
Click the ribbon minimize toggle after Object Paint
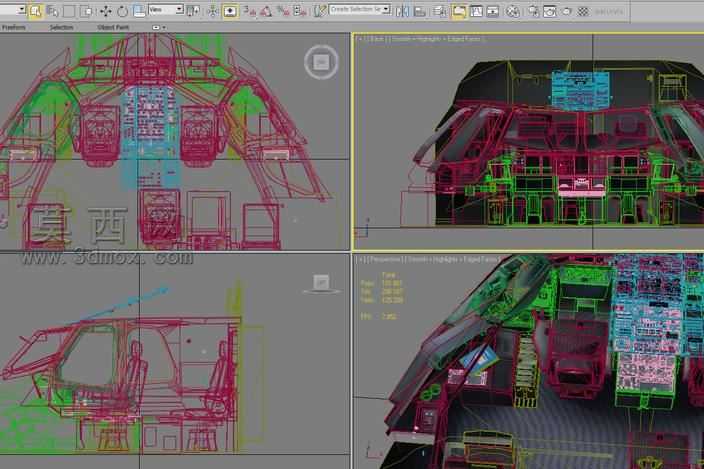coord(156,27)
